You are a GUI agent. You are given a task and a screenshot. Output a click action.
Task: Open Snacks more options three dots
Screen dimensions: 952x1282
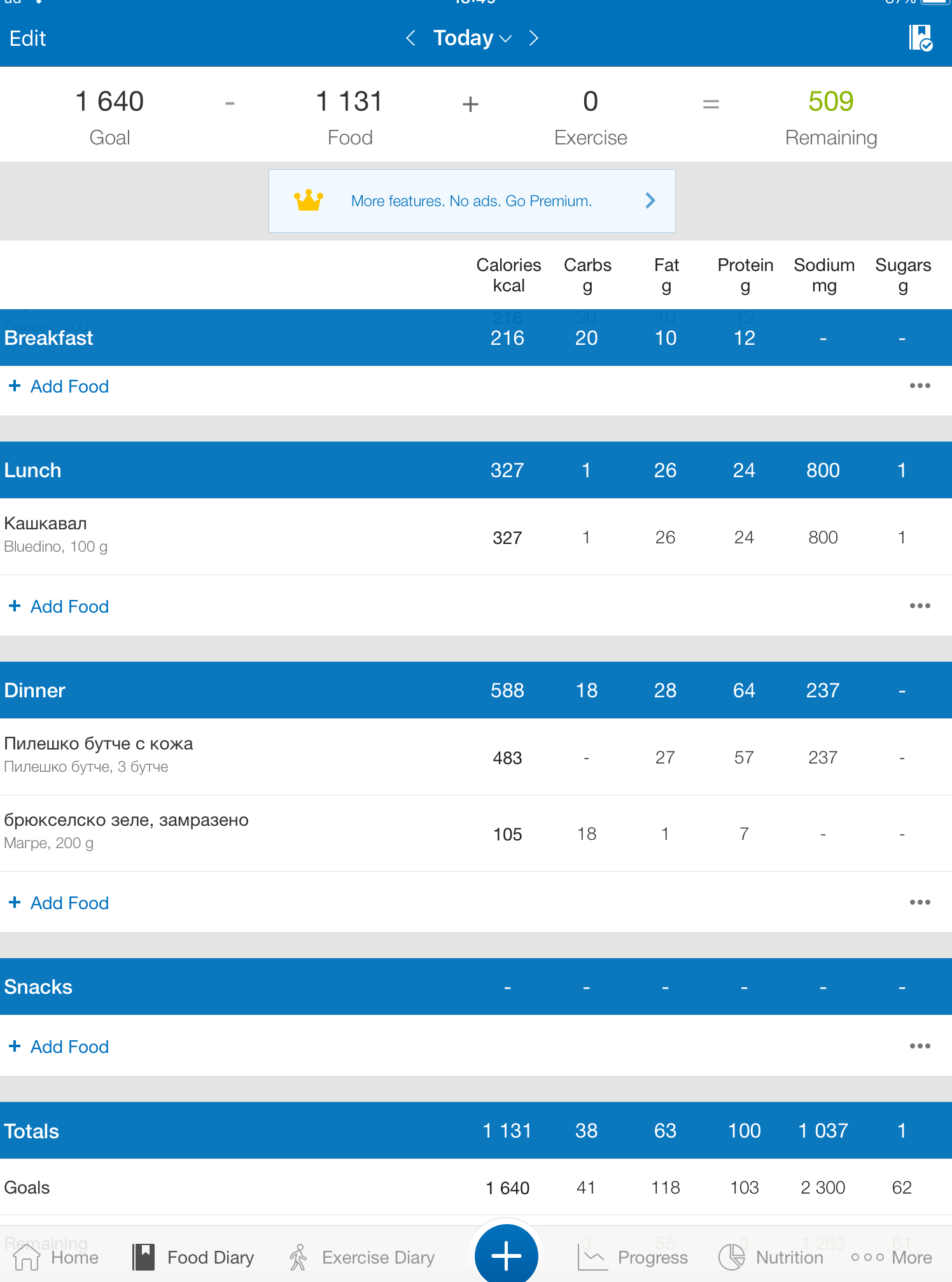920,1047
